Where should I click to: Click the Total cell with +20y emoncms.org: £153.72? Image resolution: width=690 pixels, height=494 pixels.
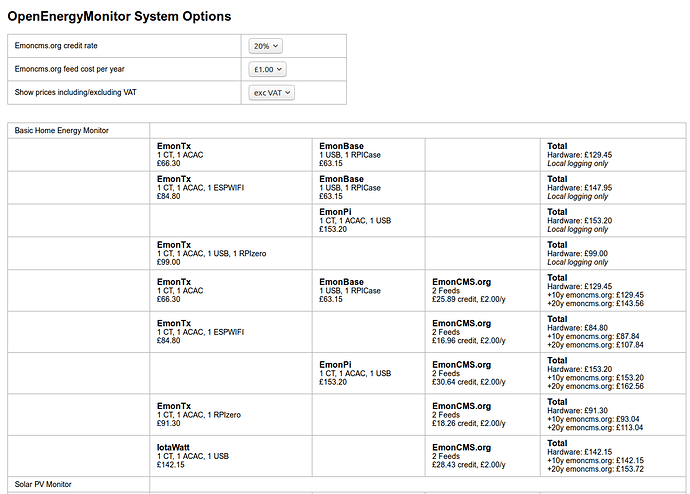click(x=613, y=456)
